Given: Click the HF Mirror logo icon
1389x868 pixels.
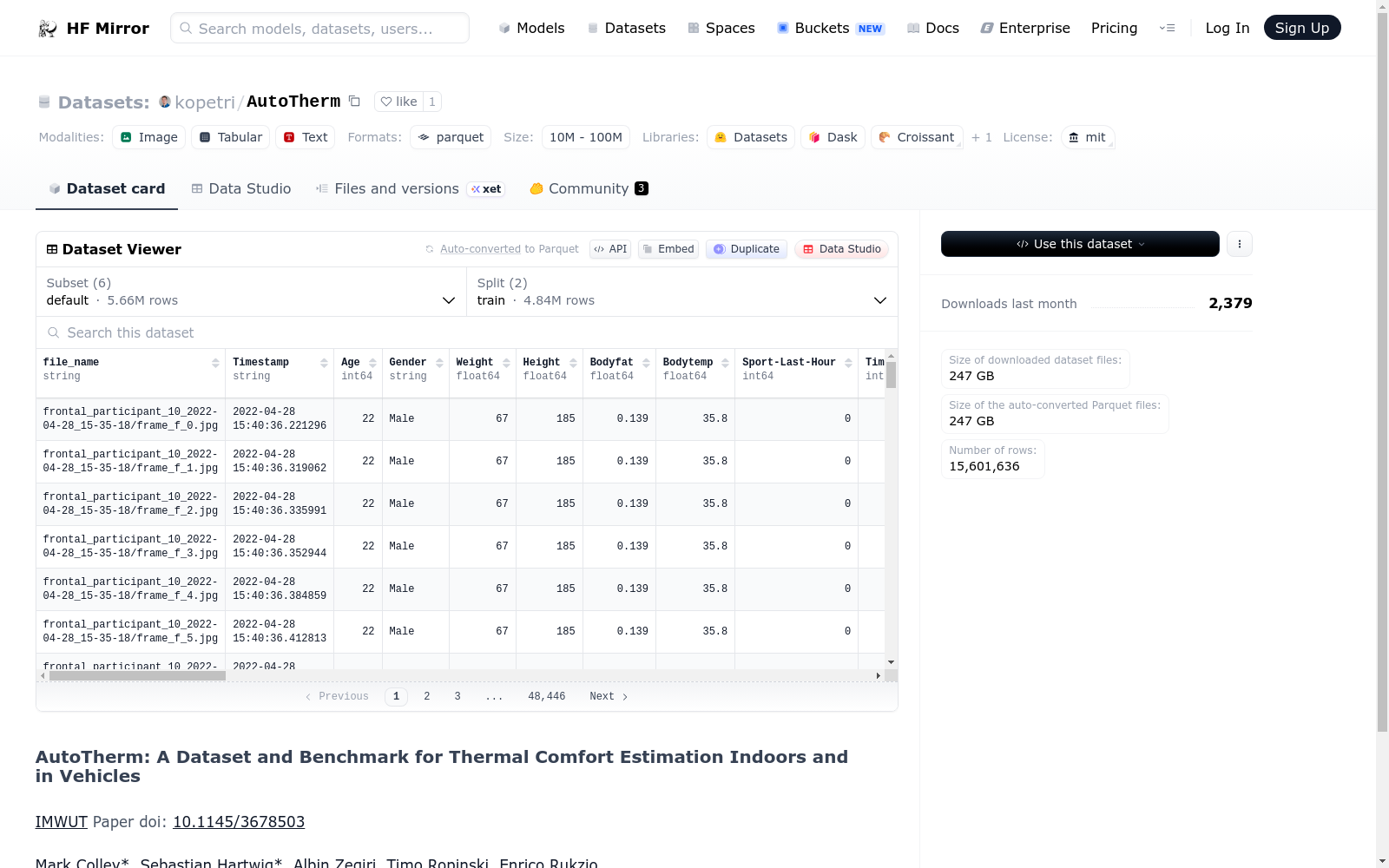Looking at the screenshot, I should click(x=48, y=29).
